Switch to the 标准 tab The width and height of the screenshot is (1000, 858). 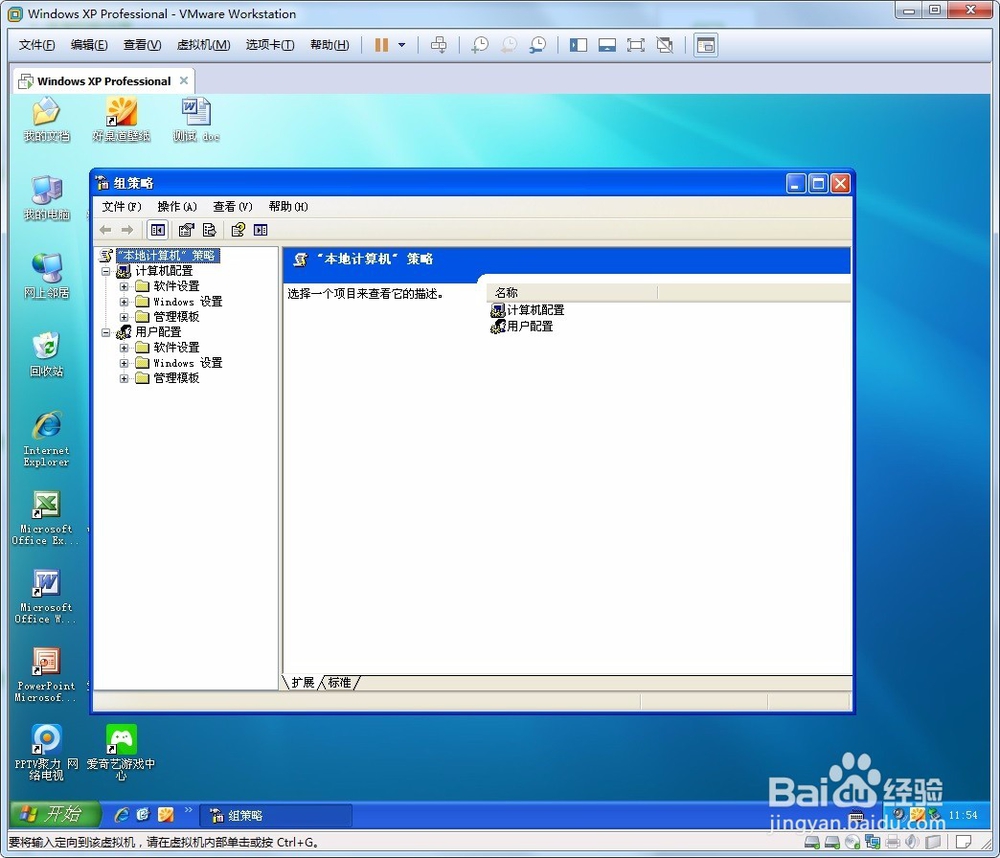tap(340, 683)
